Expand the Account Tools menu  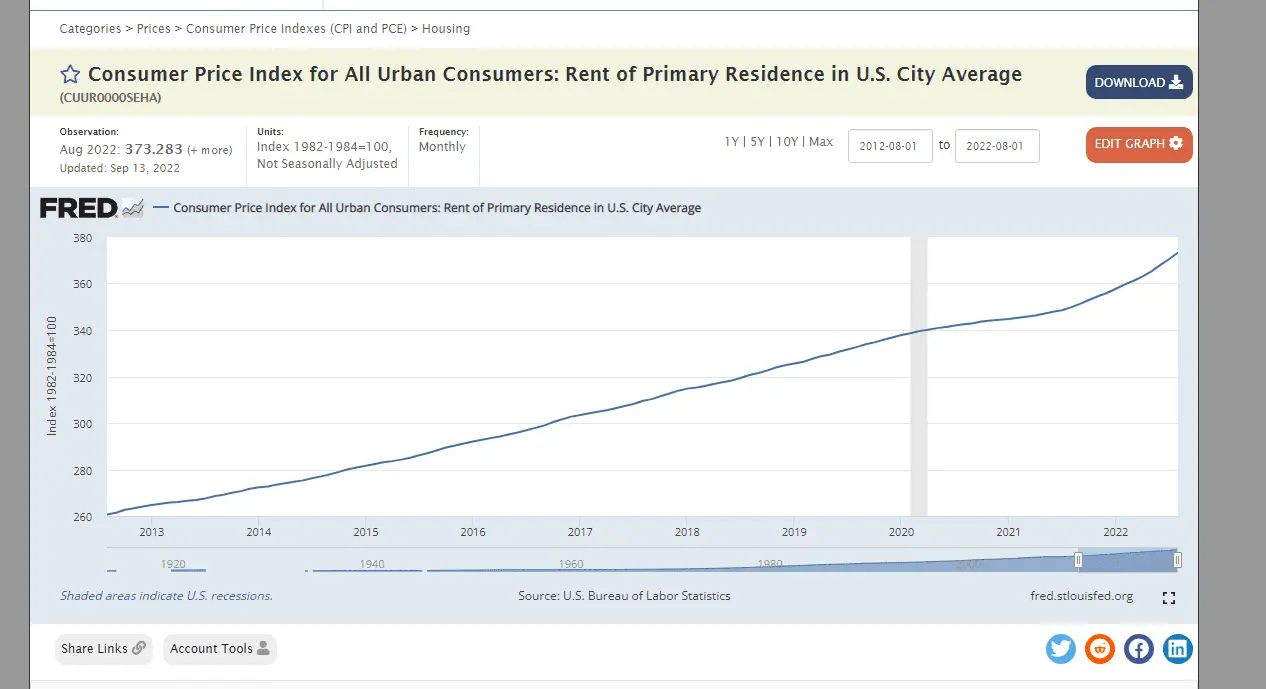point(219,649)
